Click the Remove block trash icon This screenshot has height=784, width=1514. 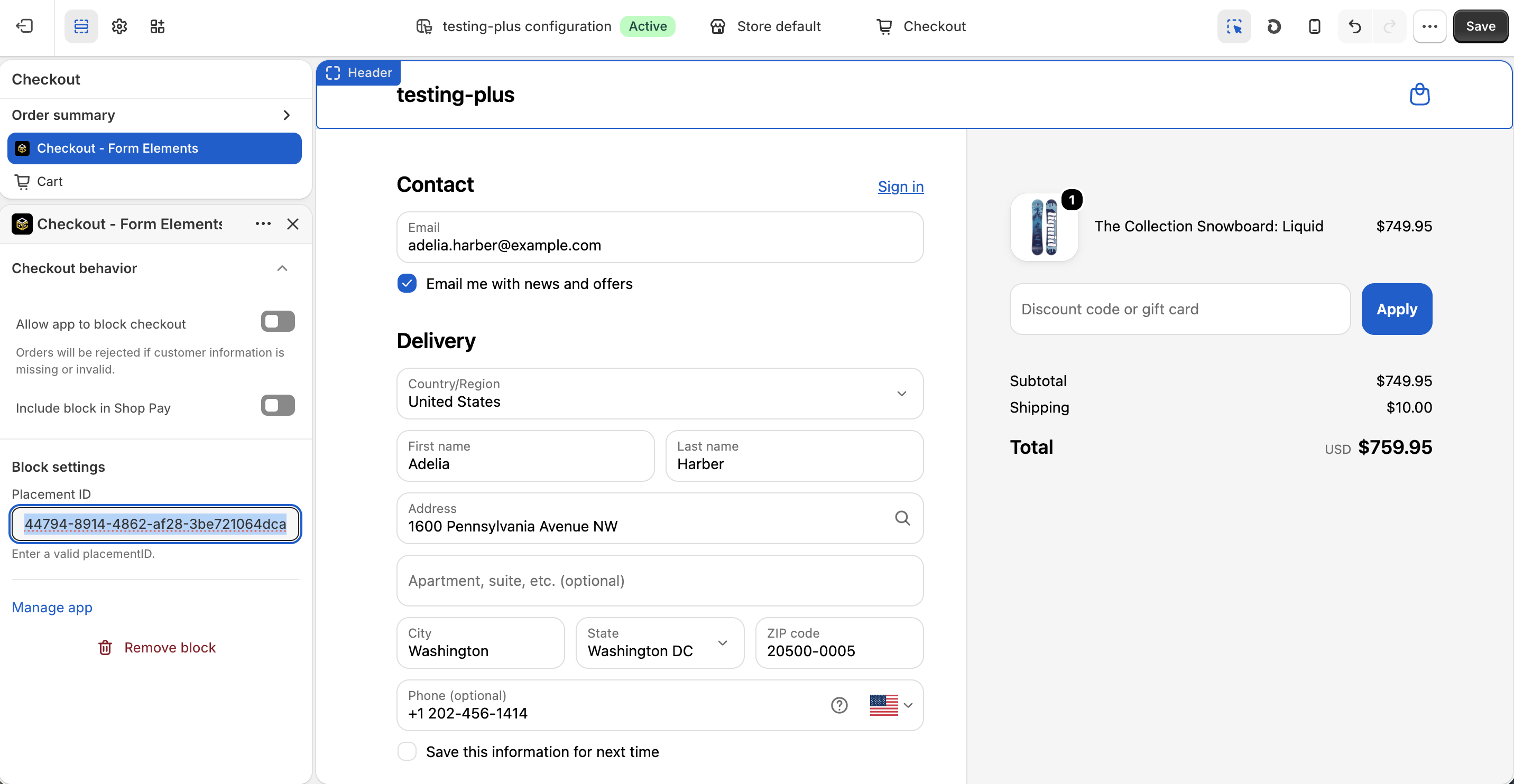point(105,647)
